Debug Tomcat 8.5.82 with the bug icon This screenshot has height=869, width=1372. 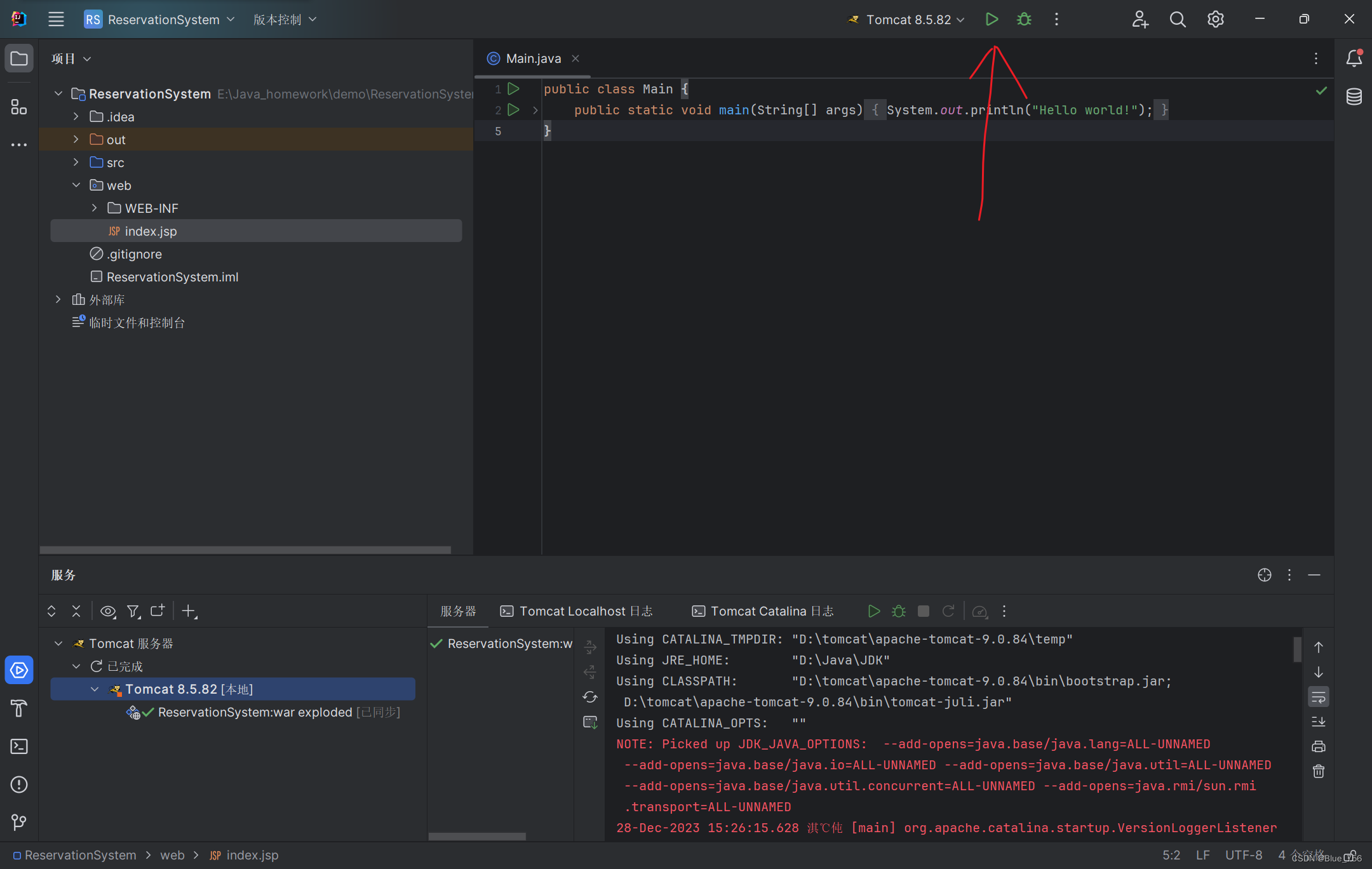tap(1024, 20)
